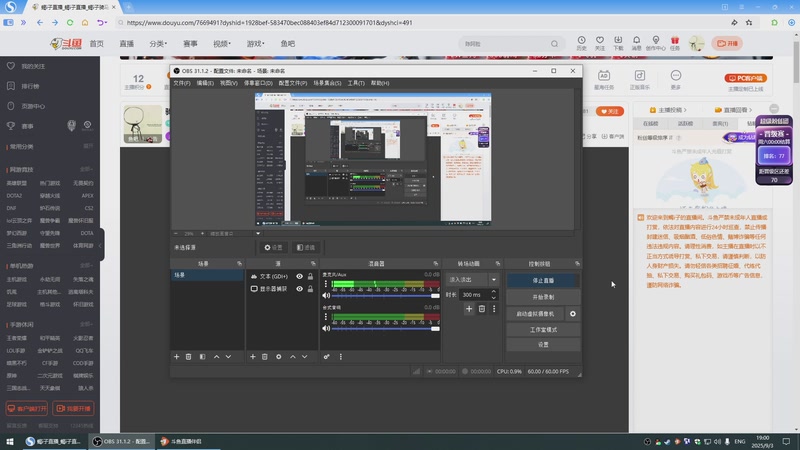
Task: Expand Douyu 视频 nav dropdown
Action: pos(222,44)
